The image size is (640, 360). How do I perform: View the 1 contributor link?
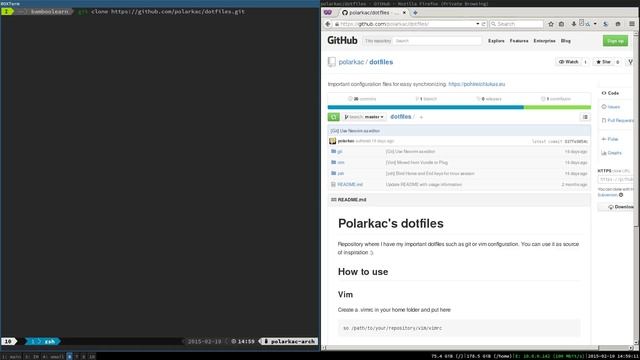[556, 99]
